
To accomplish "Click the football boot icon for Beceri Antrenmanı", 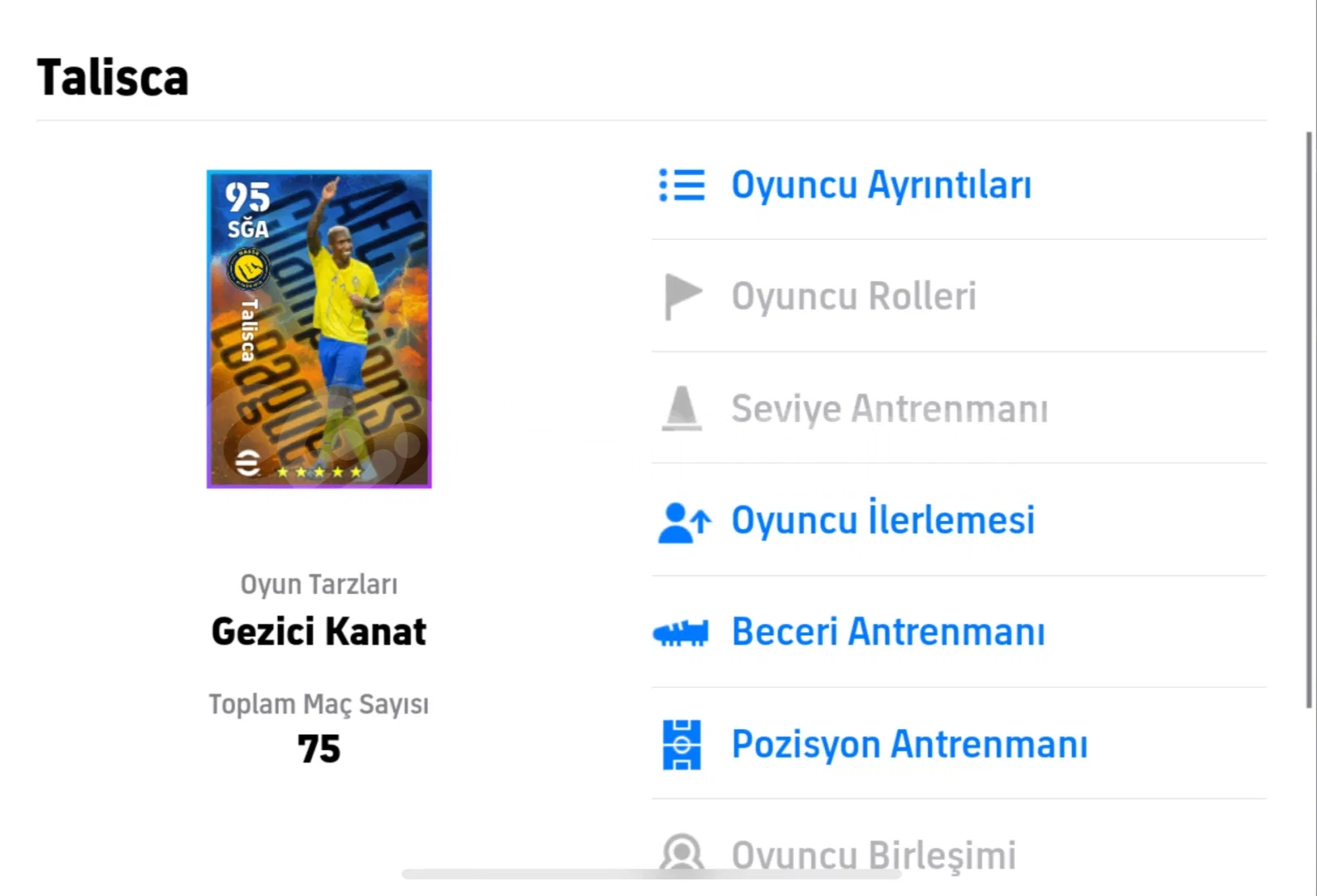I will pos(681,634).
